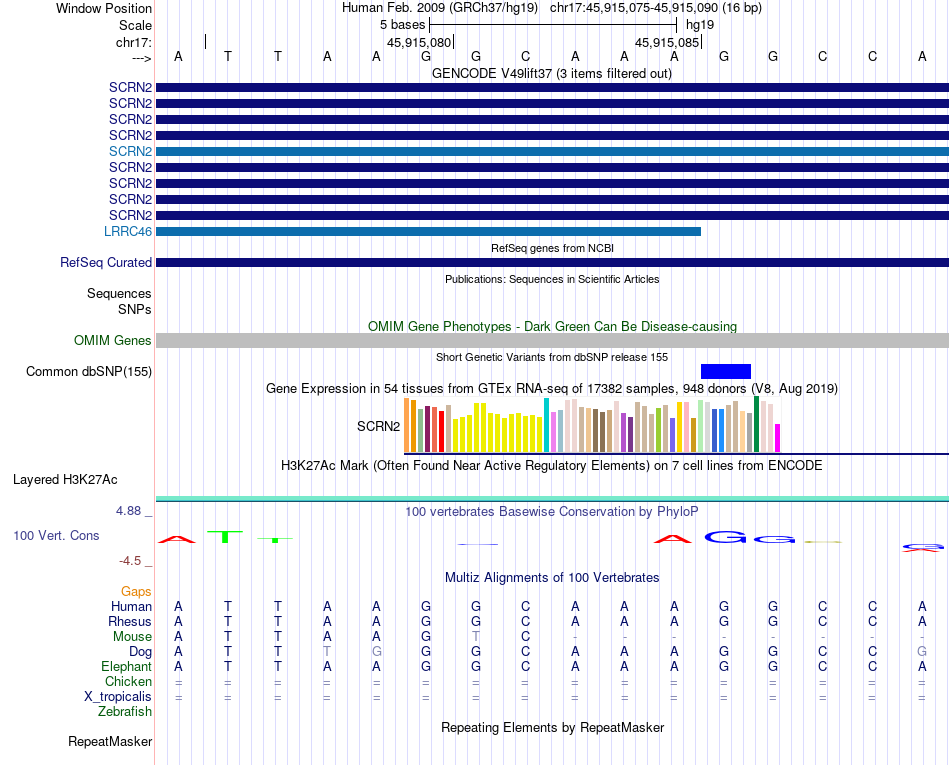Click the gray T in Dog row

327,652
